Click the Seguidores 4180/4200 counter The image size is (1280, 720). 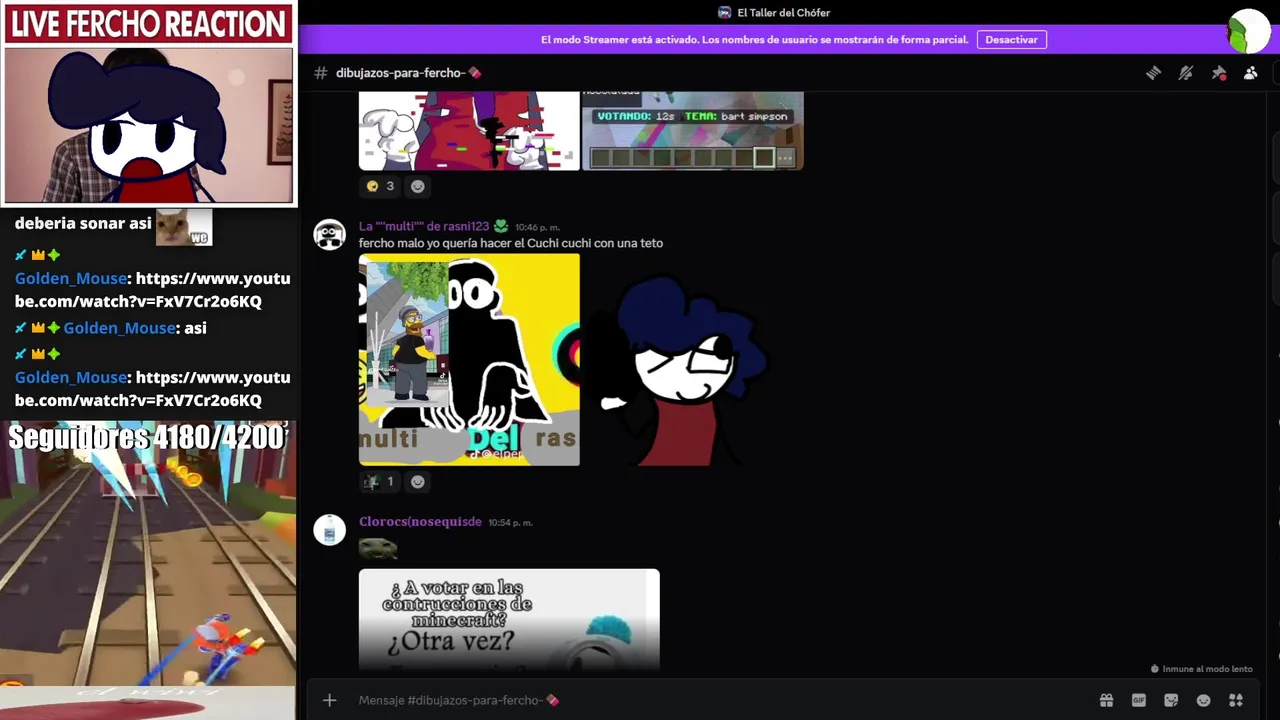click(147, 437)
